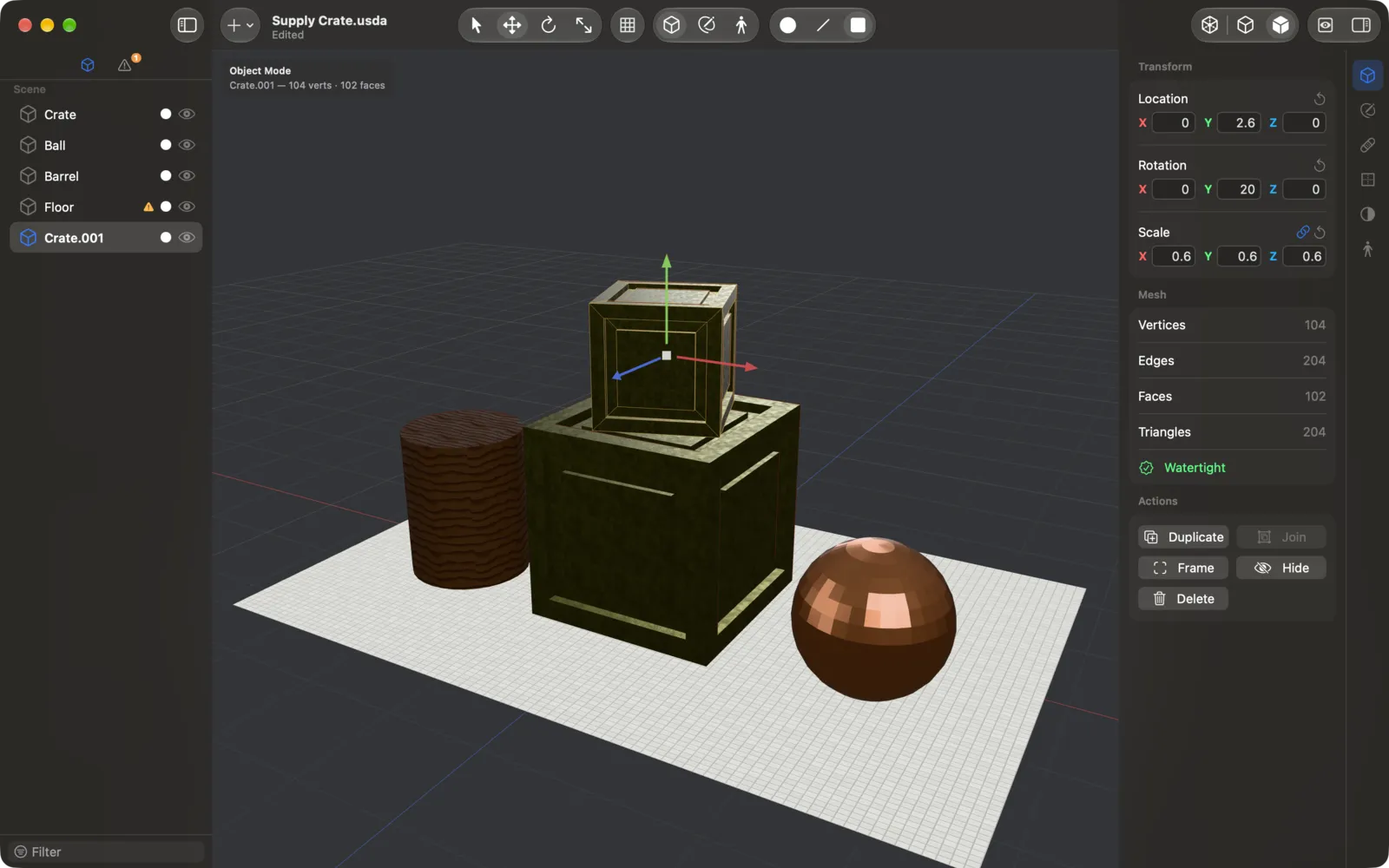Screen dimensions: 1389x868
Task: Open rigging figure inspector tab
Action: [1367, 249]
